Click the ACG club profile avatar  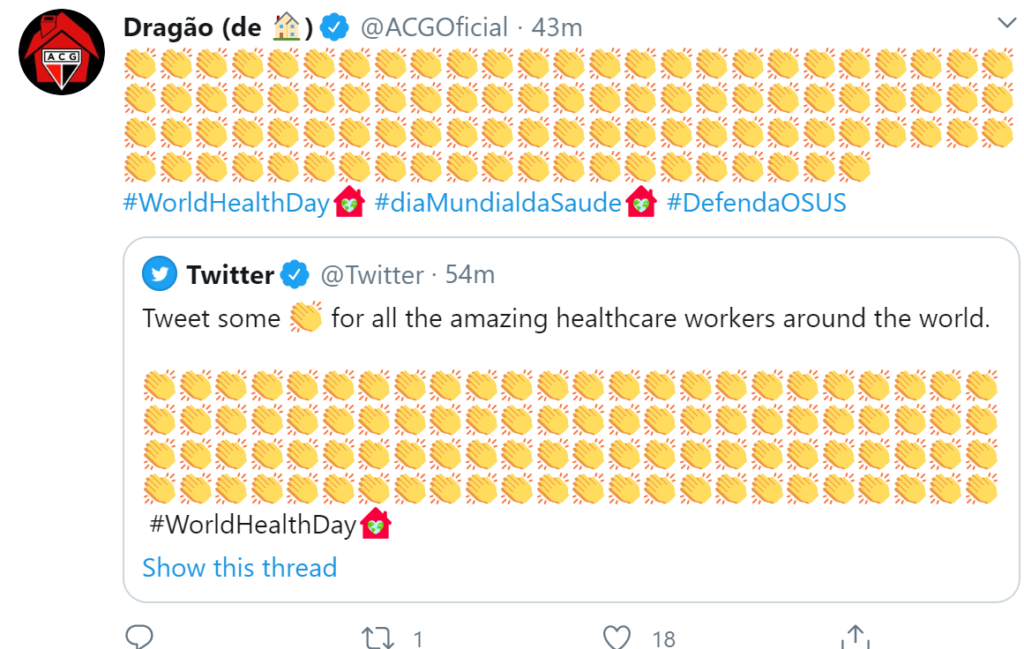click(x=61, y=52)
